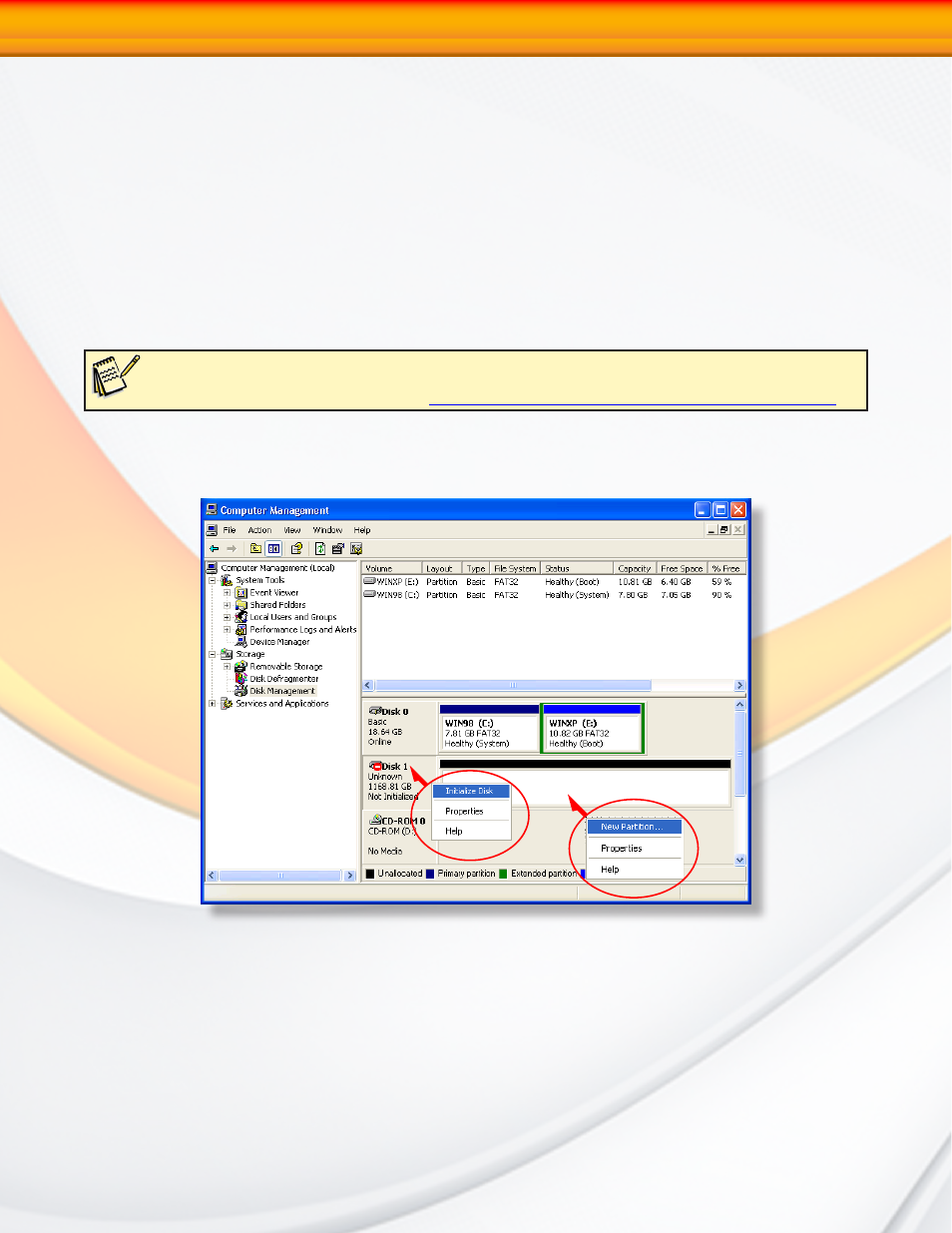Click the Disk 1 not-initialized disk icon
Viewport: 952px width, 1233px height.
(x=375, y=766)
